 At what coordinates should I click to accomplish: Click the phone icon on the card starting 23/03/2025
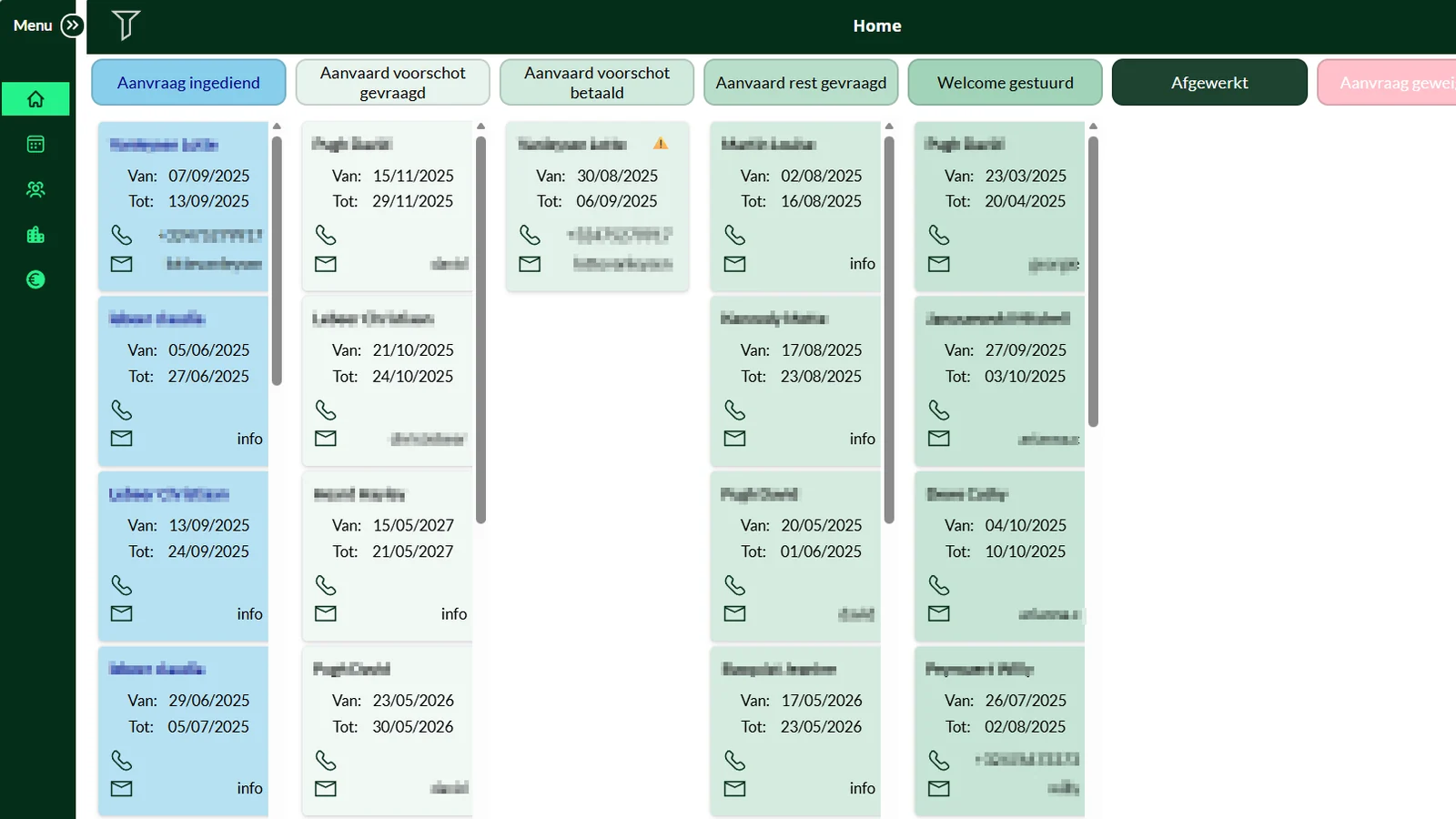938,235
